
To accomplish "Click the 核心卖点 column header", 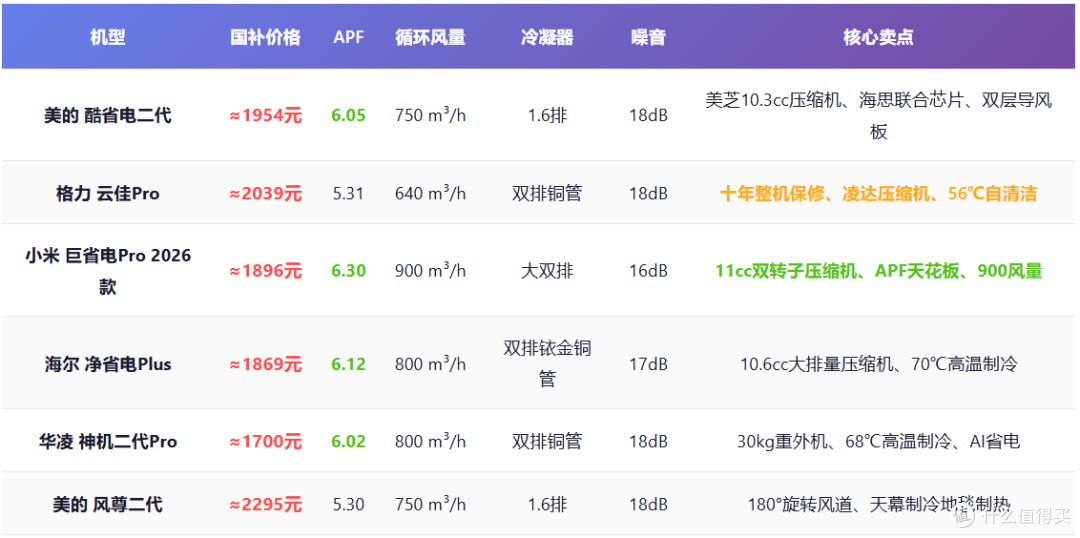I will pos(878,37).
